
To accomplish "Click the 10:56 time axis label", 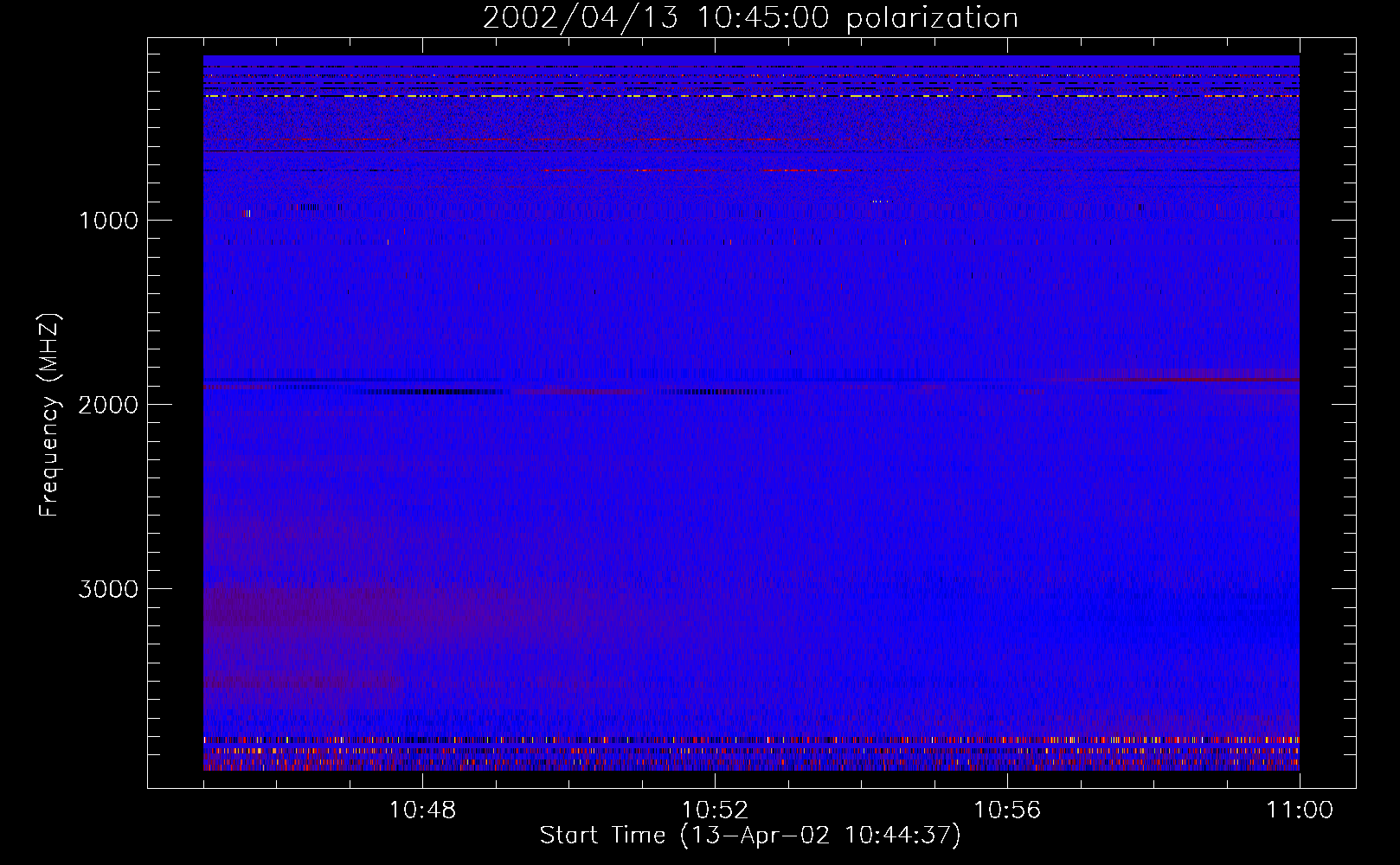I will pos(1007,811).
